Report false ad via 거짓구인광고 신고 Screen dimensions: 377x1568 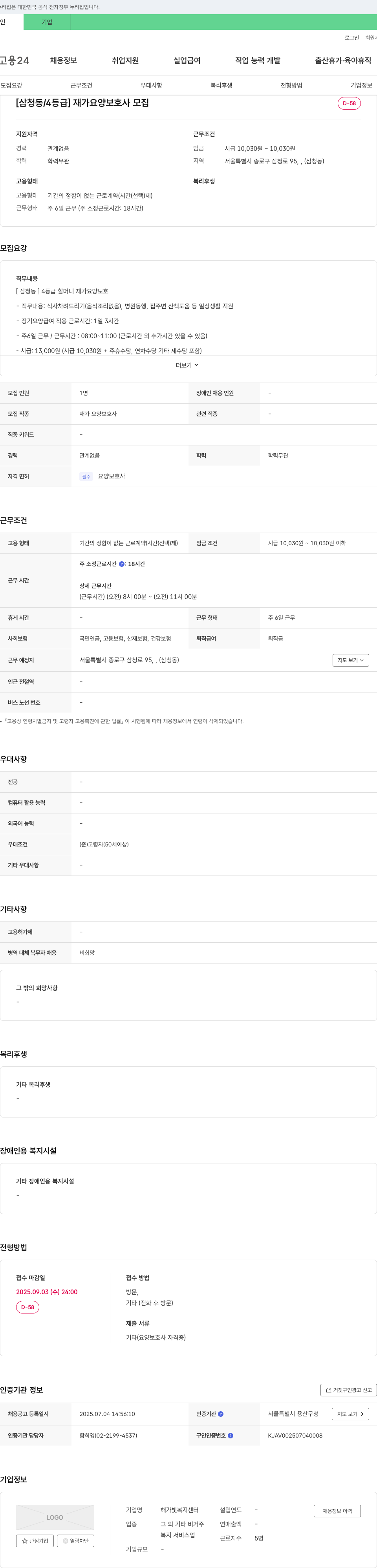[348, 1390]
